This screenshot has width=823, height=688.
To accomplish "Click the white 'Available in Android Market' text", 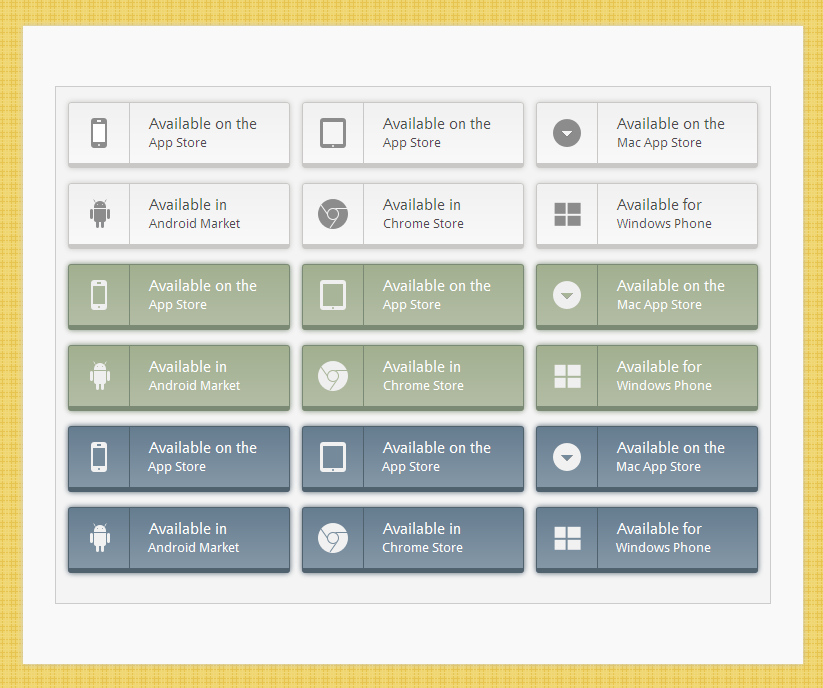I will (194, 214).
